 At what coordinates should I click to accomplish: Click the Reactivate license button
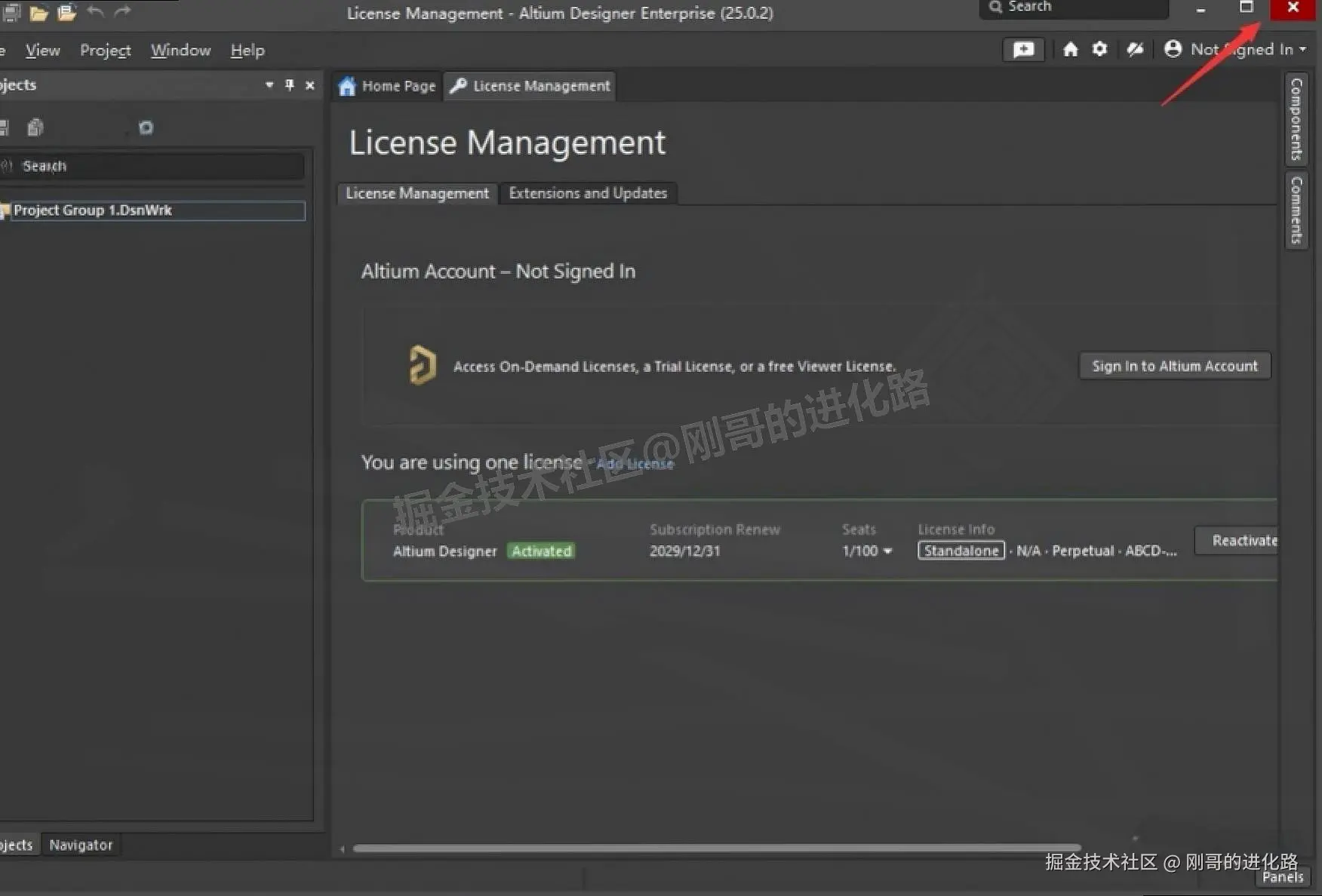tap(1237, 540)
